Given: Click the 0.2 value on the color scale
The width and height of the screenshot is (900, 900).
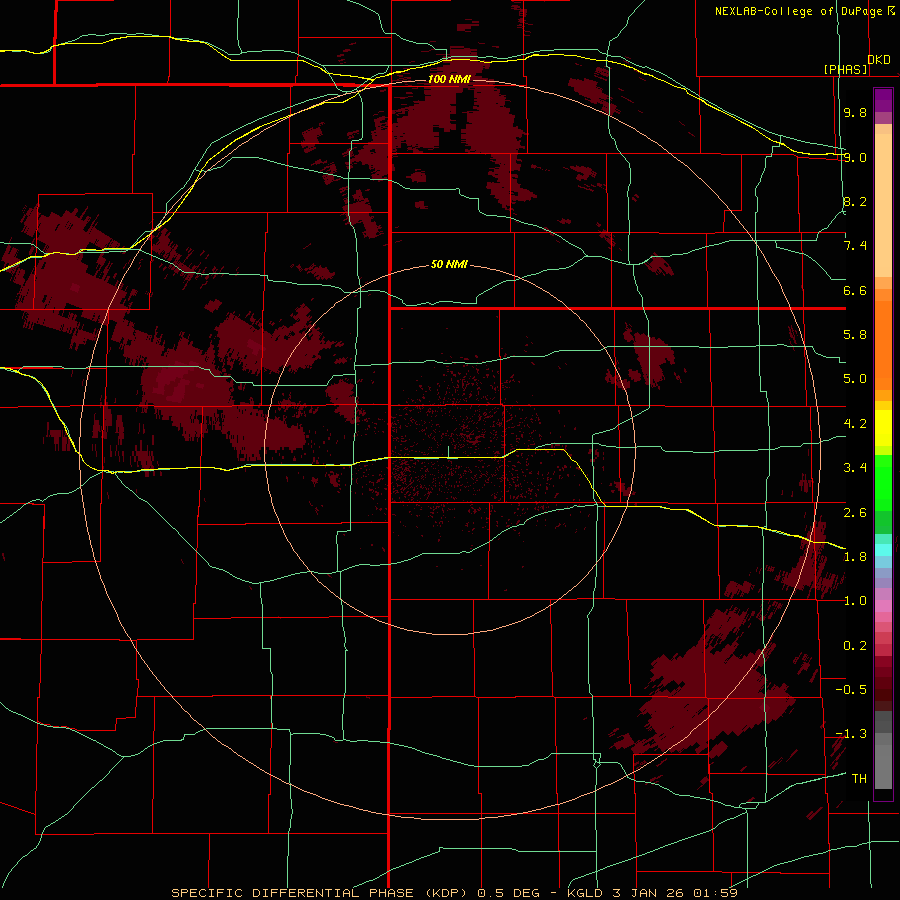Looking at the screenshot, I should (855, 646).
